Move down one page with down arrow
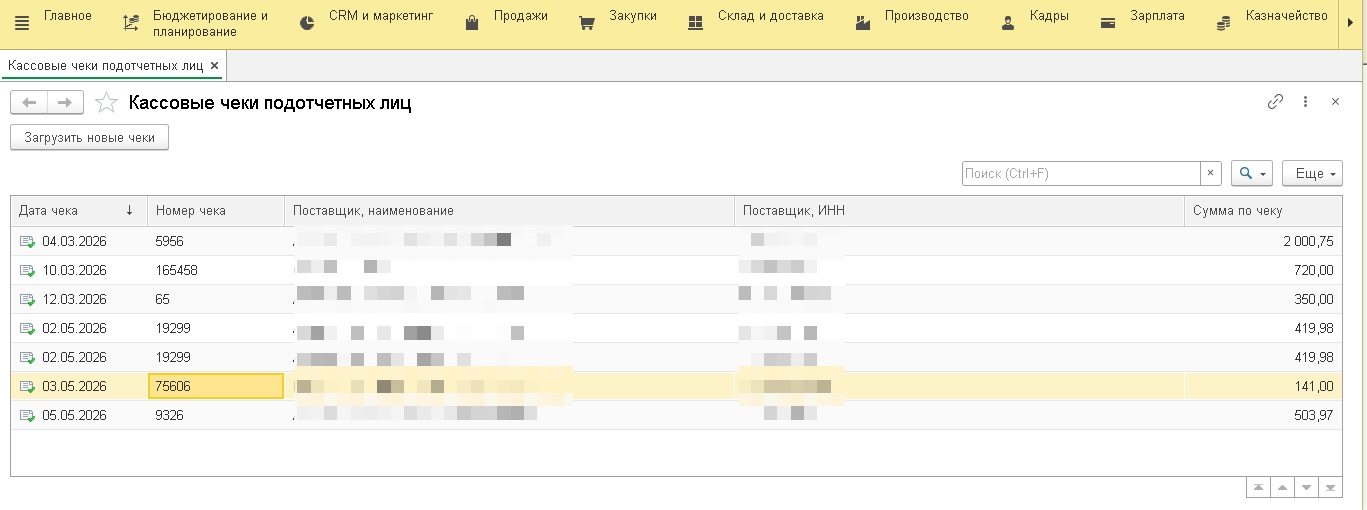 (x=1306, y=487)
